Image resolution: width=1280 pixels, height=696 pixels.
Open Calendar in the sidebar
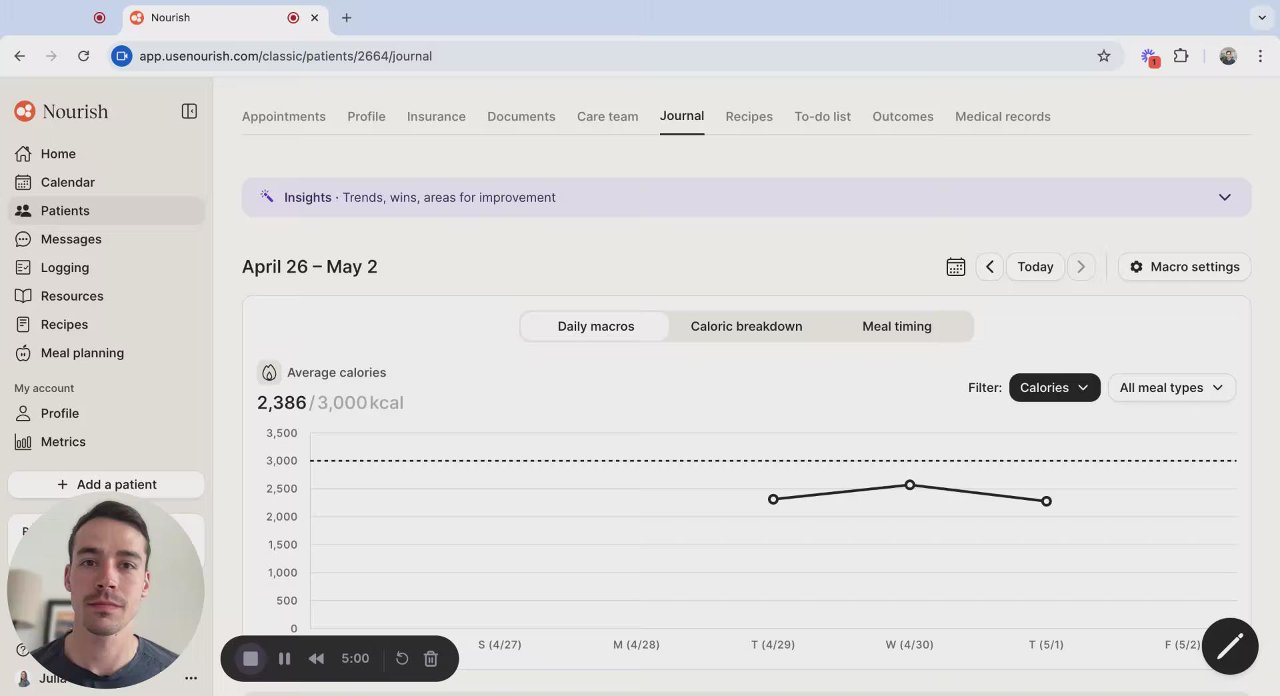coord(106,182)
